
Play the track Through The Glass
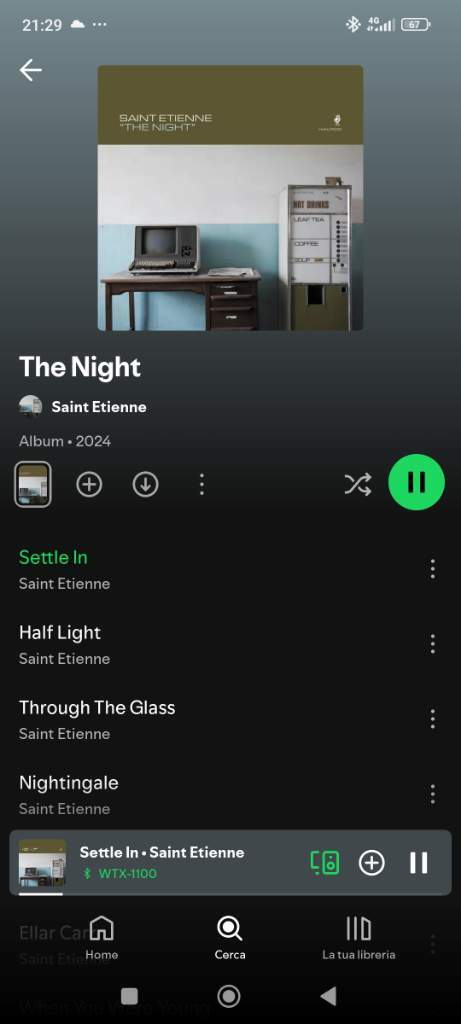[x=215, y=720]
